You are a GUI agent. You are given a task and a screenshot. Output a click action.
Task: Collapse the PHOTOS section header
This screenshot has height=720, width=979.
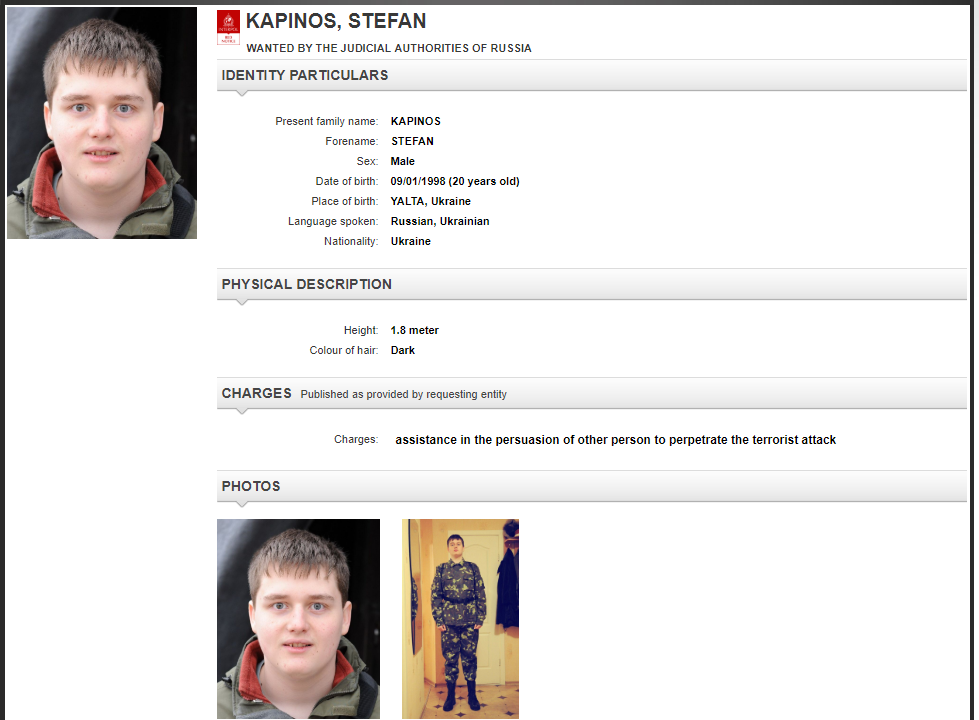pyautogui.click(x=592, y=486)
